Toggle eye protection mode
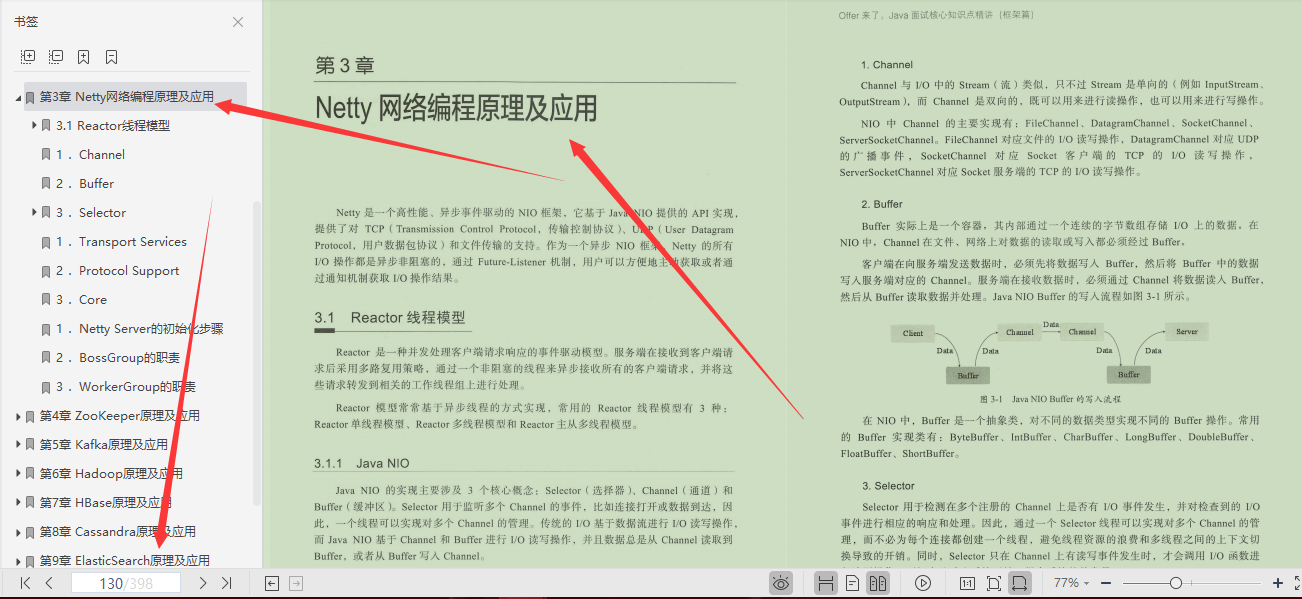 [781, 583]
